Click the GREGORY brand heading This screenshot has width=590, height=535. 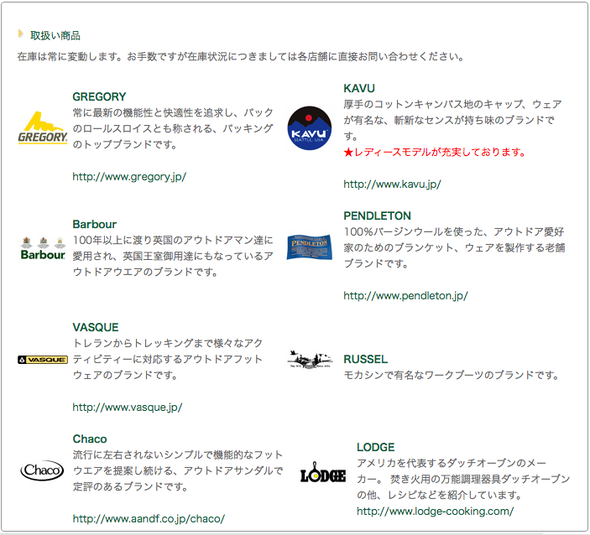click(99, 97)
